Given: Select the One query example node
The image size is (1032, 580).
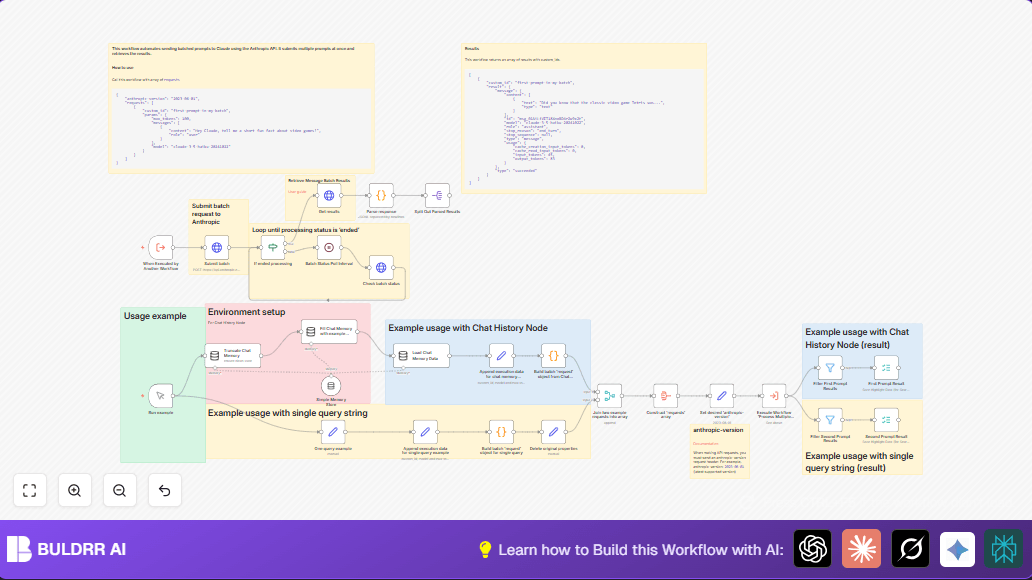Looking at the screenshot, I should [333, 433].
